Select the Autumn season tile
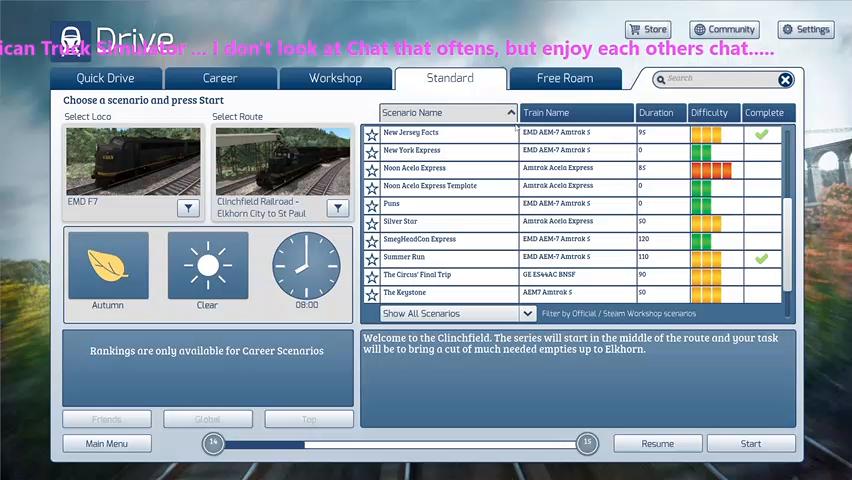Viewport: 852px width, 480px height. (108, 265)
